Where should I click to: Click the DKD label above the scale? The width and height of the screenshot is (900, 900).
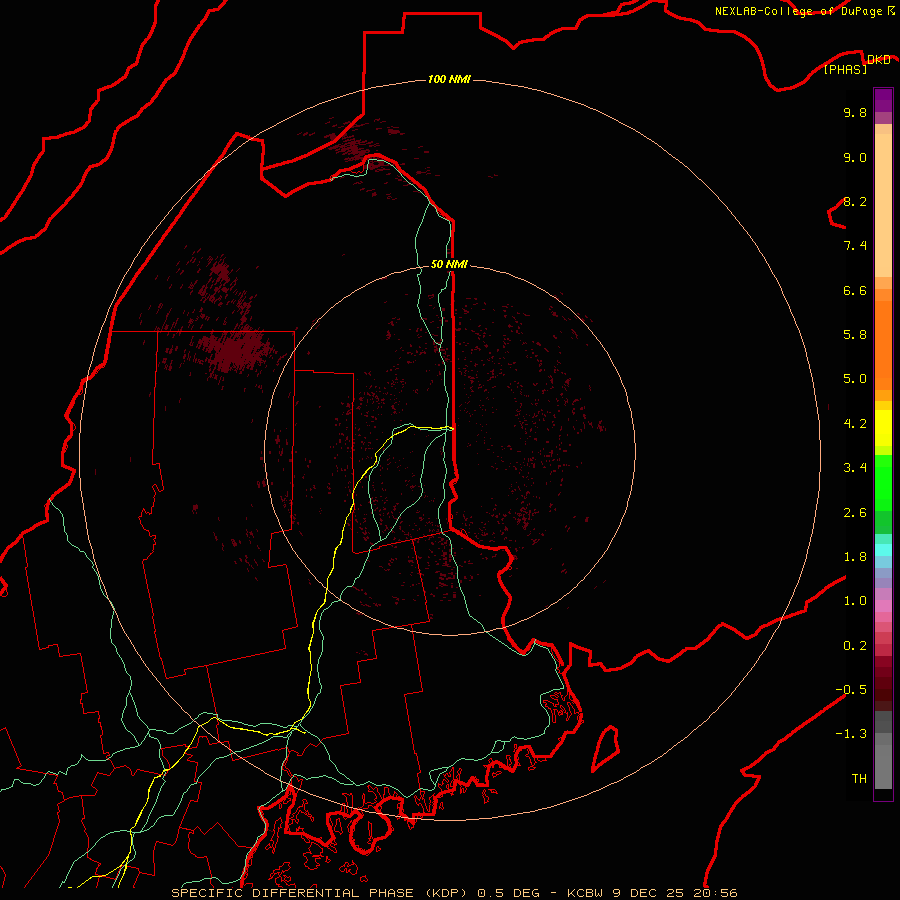878,60
